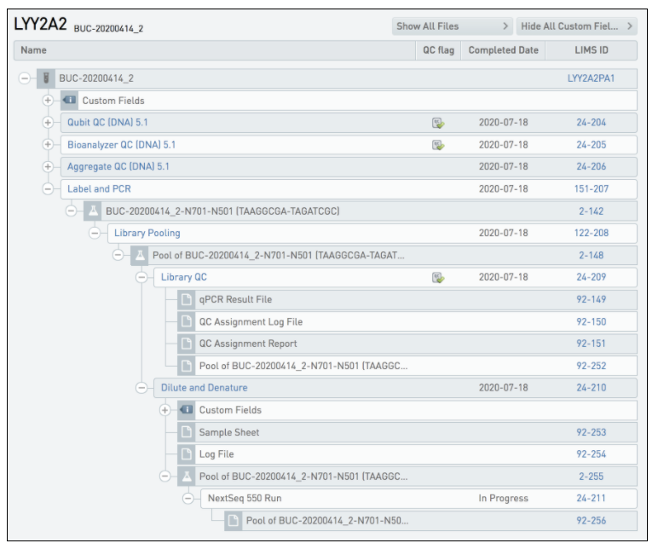Click the file icon beside Log File
658x550 pixels.
[186, 454]
